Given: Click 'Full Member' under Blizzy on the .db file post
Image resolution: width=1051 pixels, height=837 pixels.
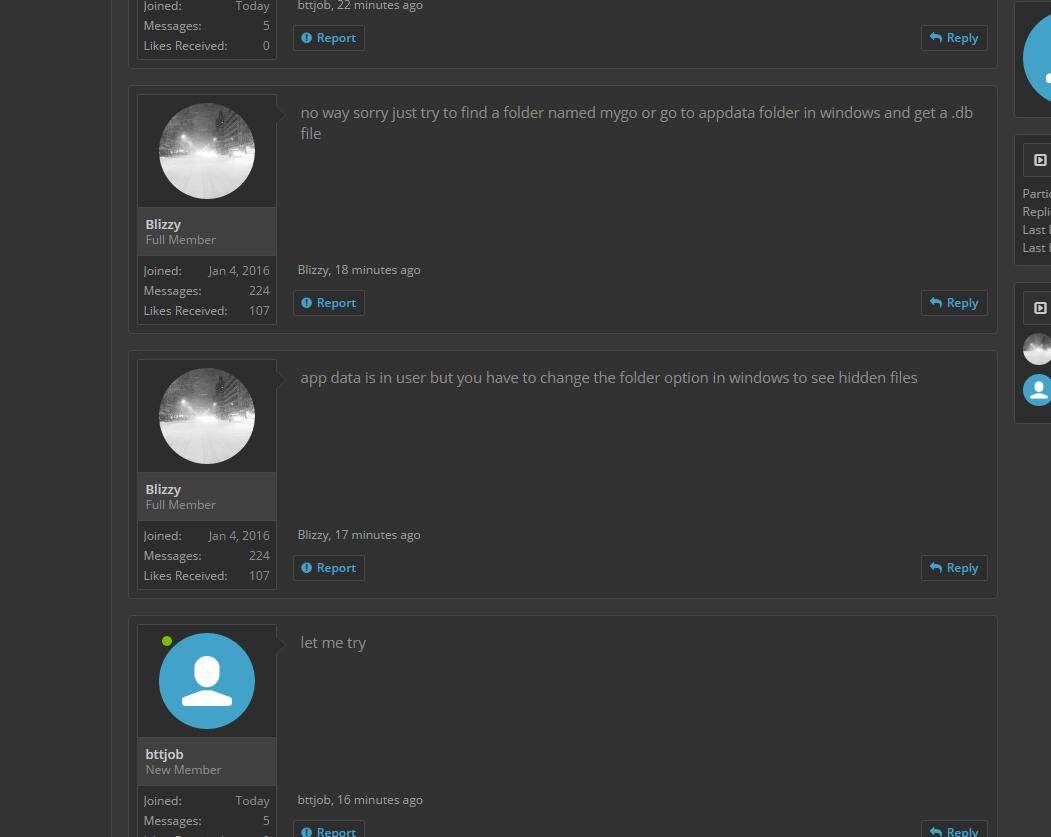Looking at the screenshot, I should [x=180, y=240].
